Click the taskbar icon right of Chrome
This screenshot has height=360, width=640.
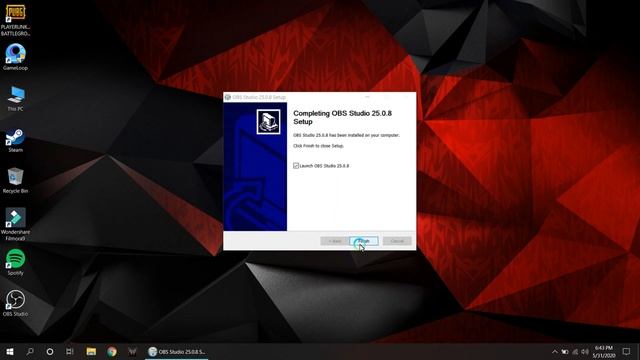[132, 351]
